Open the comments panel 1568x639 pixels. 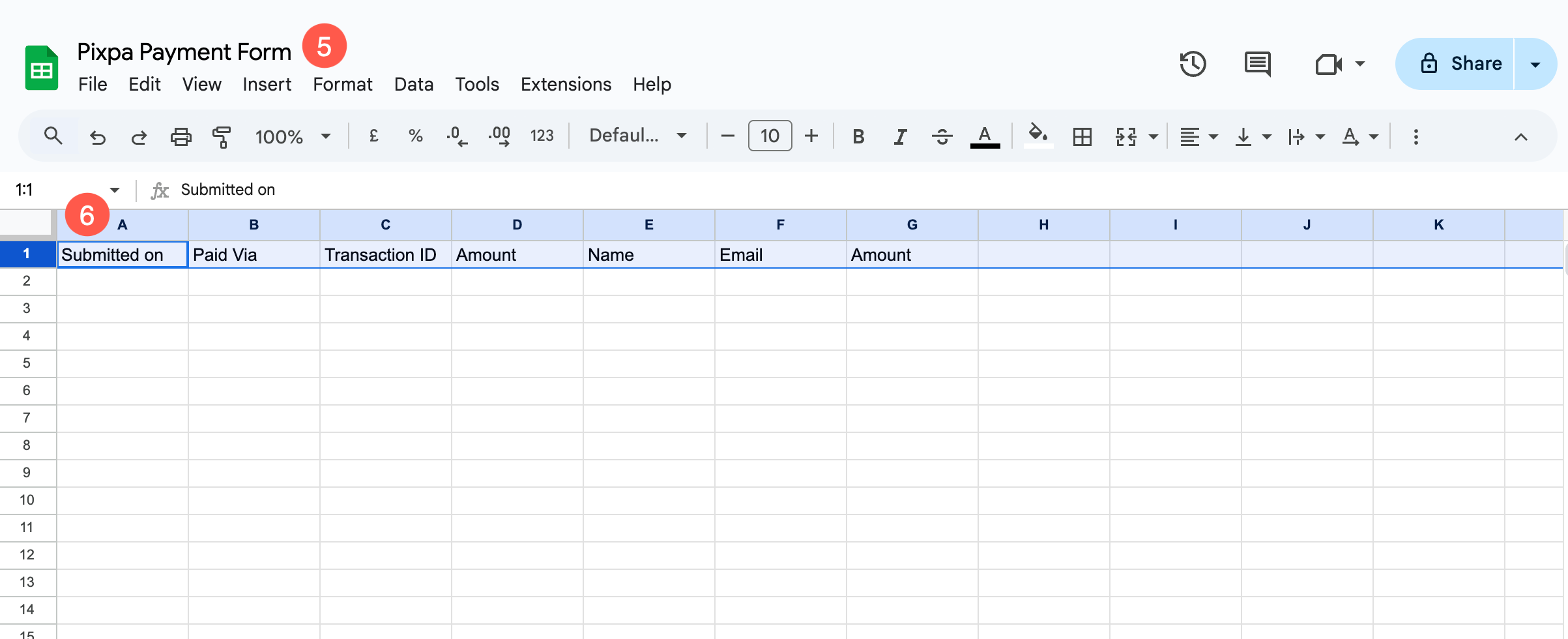click(x=1257, y=64)
